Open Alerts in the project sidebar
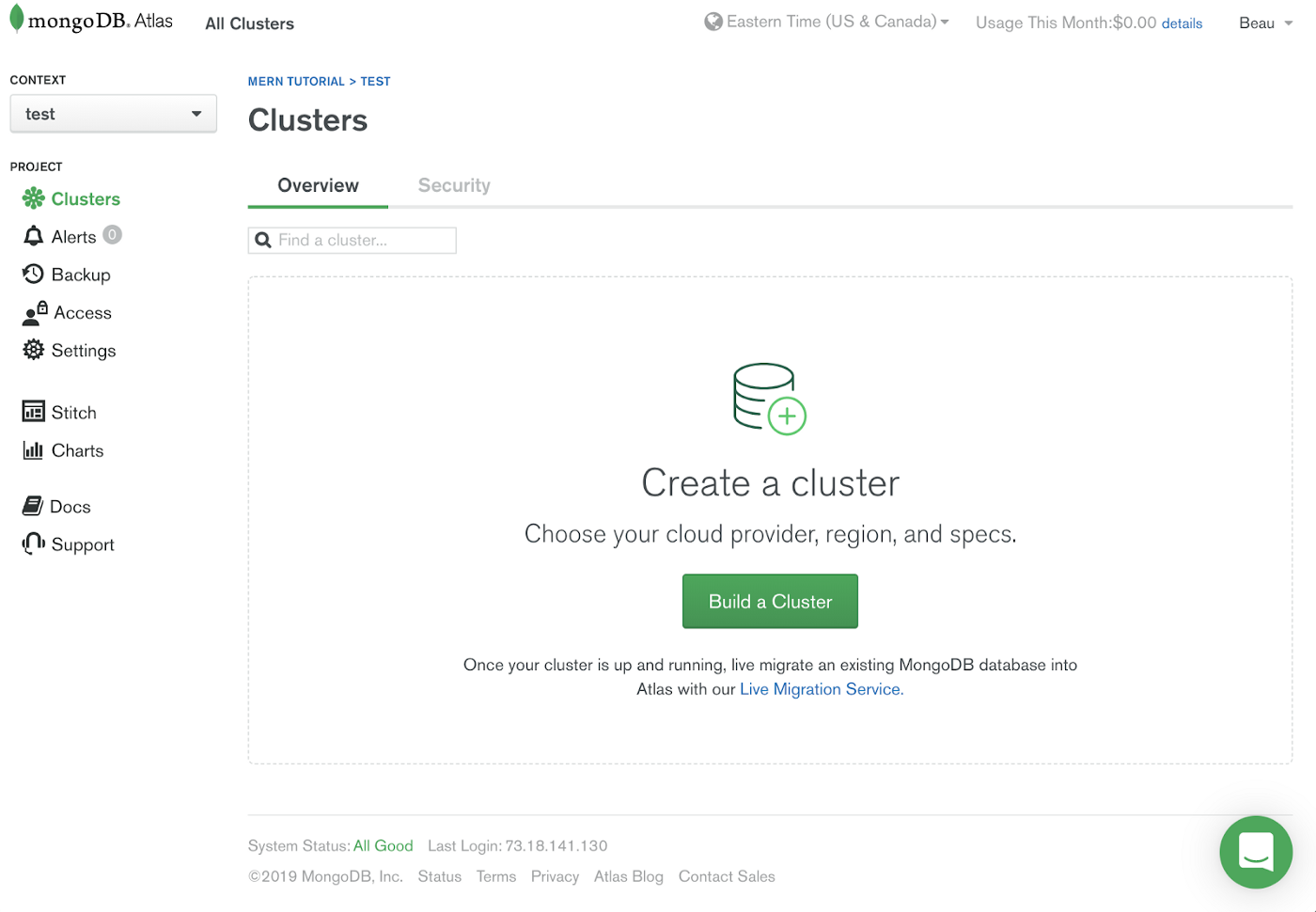This screenshot has height=912, width=1316. [x=73, y=237]
